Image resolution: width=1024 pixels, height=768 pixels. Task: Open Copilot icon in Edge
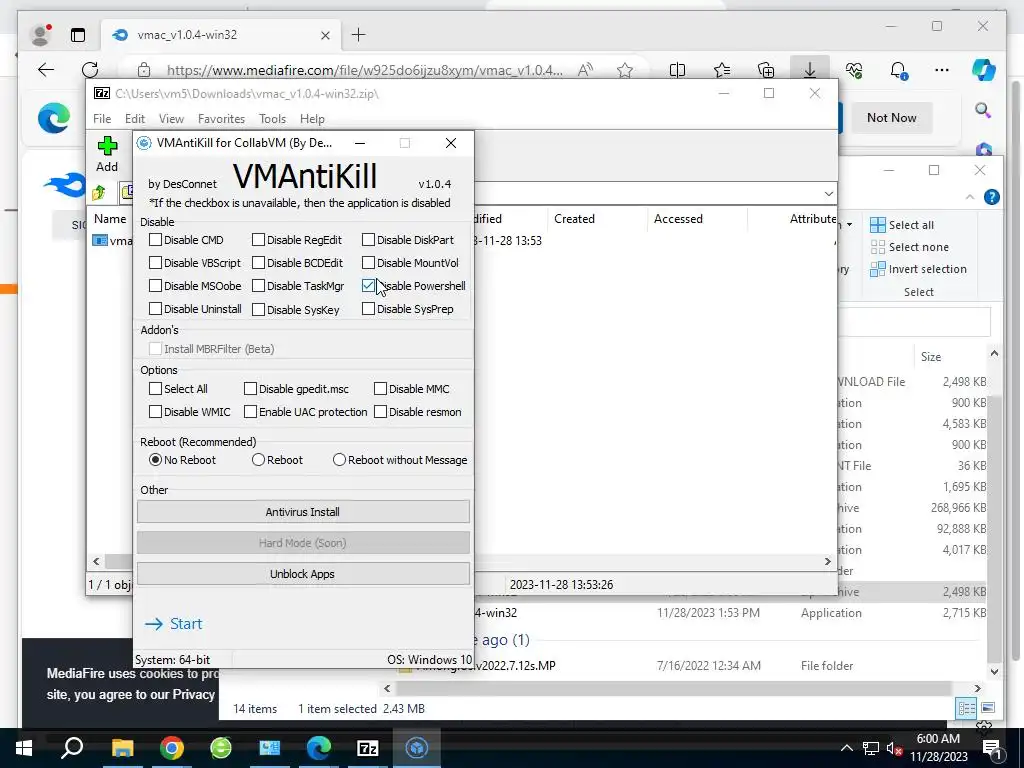tap(984, 70)
